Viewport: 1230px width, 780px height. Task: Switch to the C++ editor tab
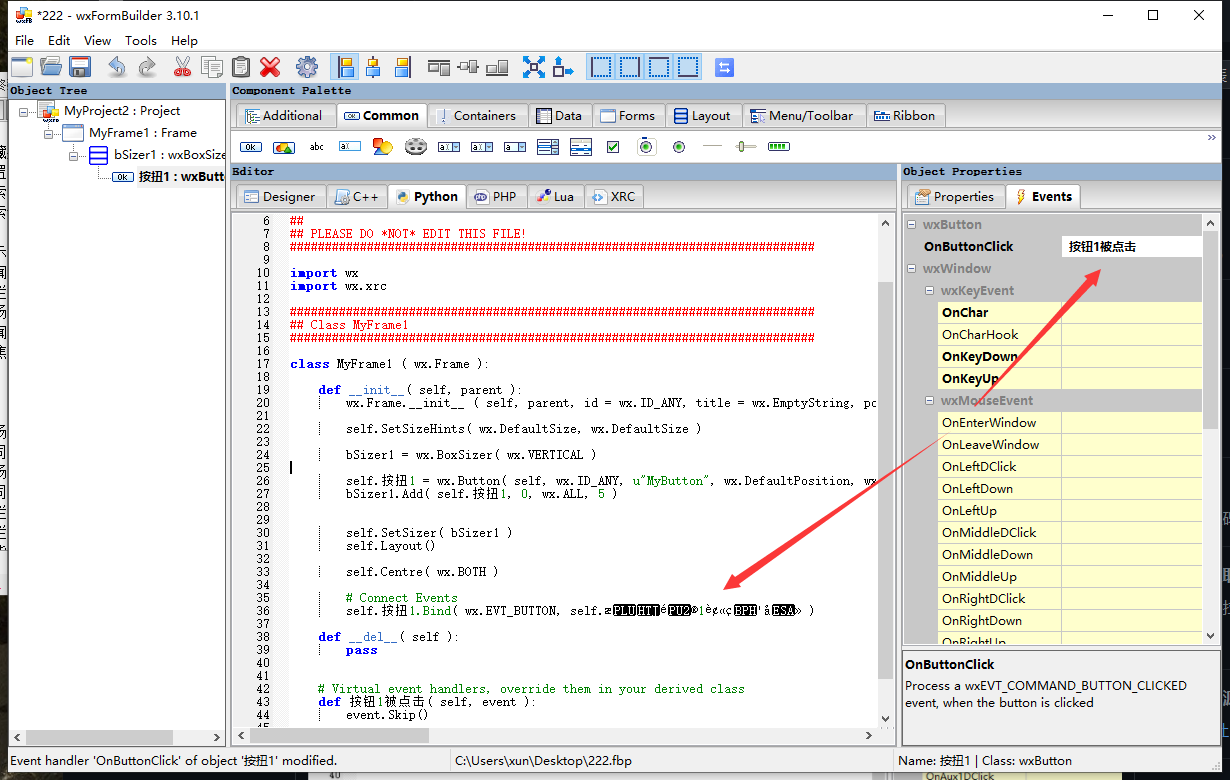356,196
